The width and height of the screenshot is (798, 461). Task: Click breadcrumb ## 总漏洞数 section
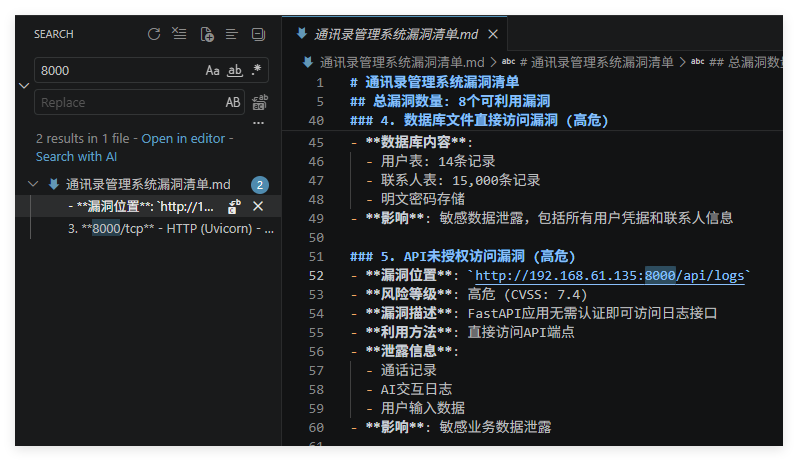(x=746, y=63)
